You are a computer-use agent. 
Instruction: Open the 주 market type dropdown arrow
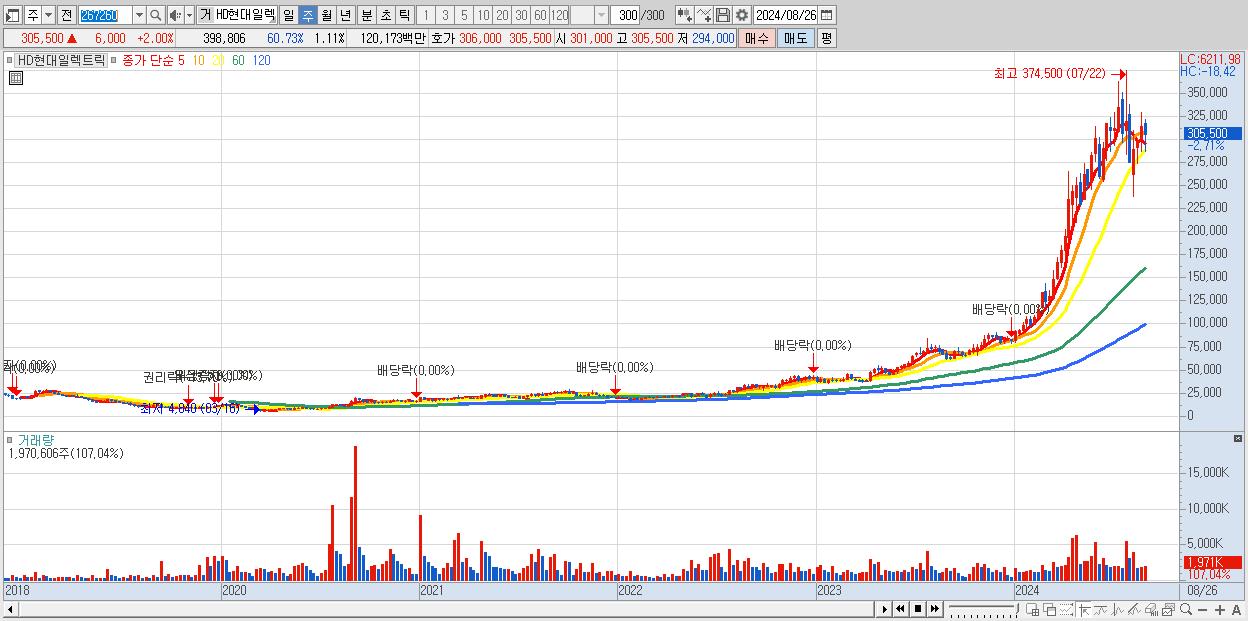(x=48, y=15)
